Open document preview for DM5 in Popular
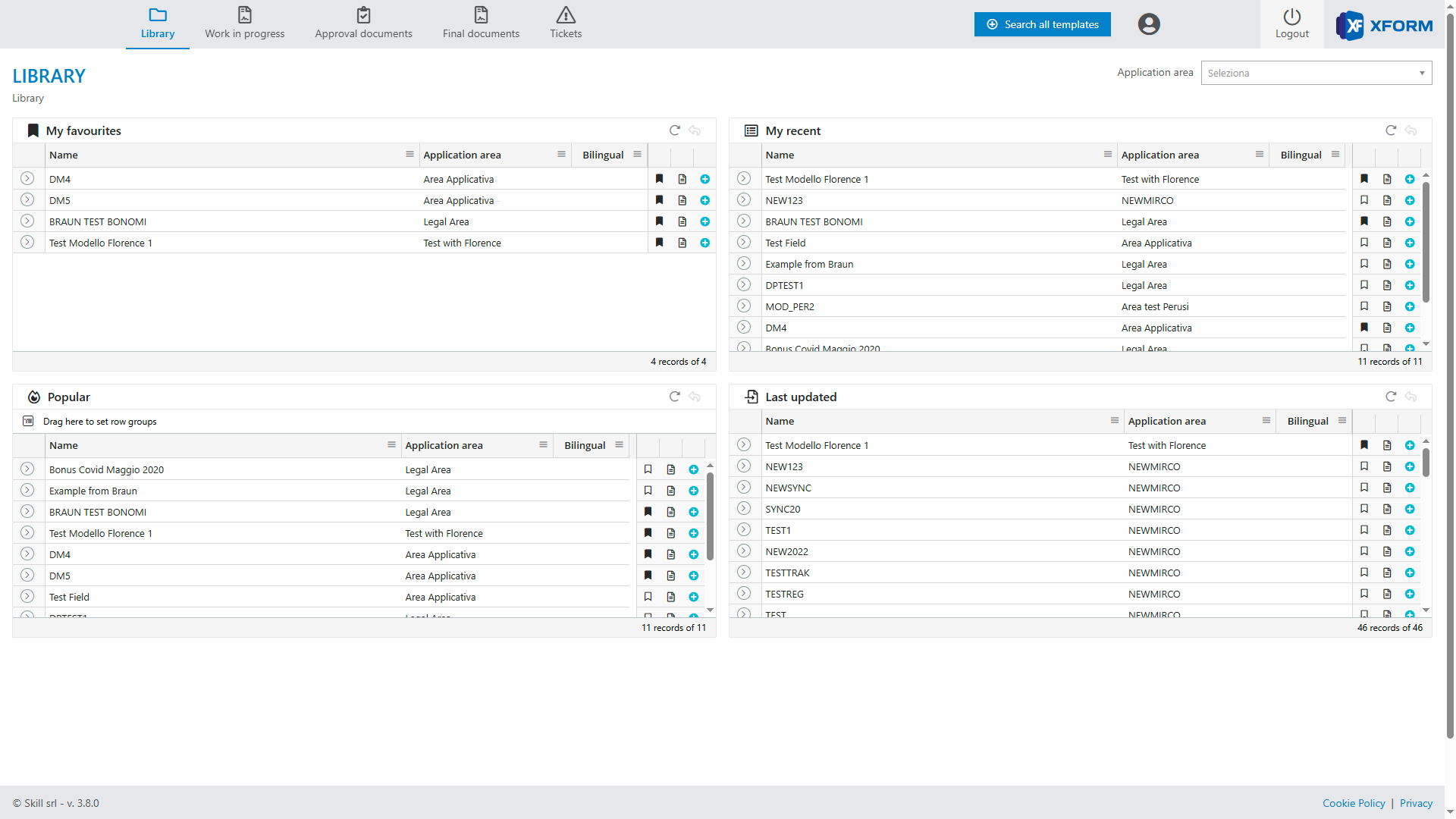The height and width of the screenshot is (819, 1456). 671,576
